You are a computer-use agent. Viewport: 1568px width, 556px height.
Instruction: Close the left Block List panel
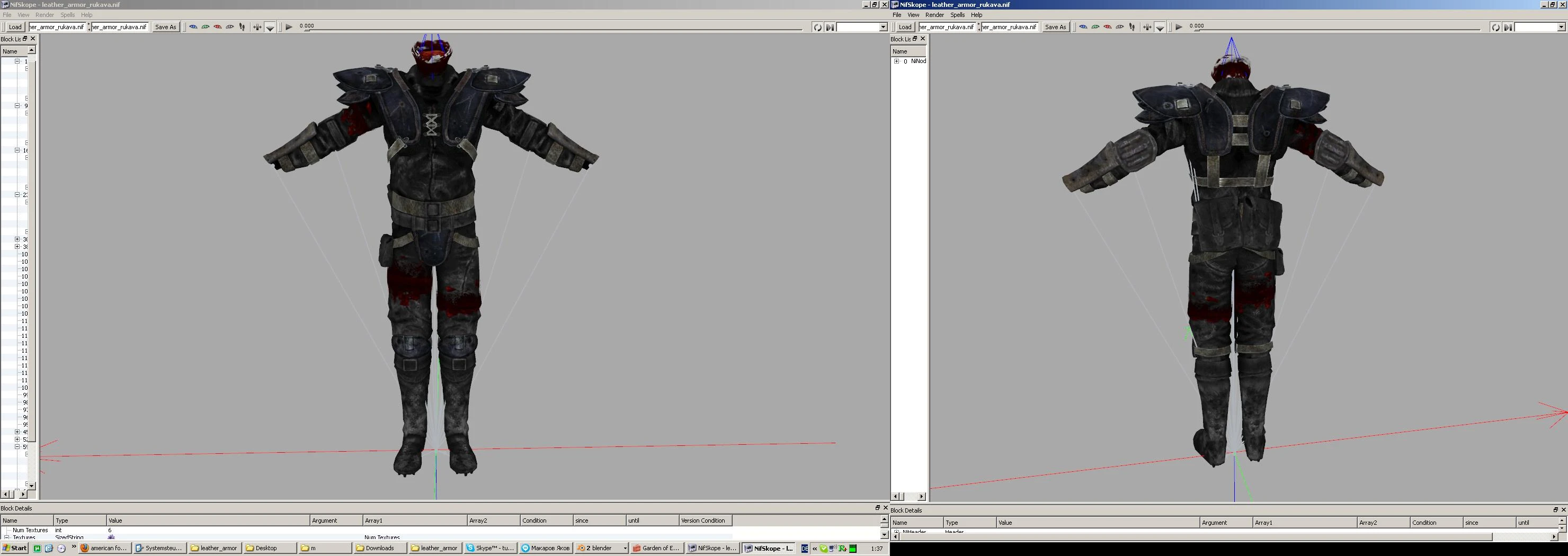coord(33,39)
